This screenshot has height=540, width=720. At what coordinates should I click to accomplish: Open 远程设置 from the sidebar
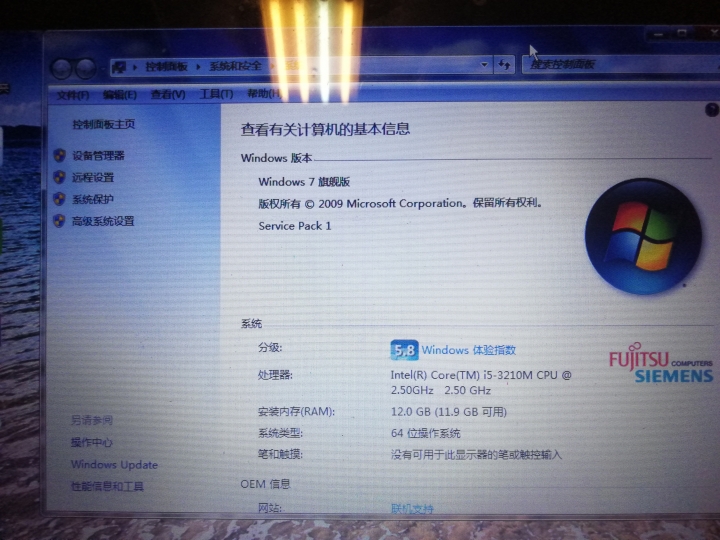(93, 177)
